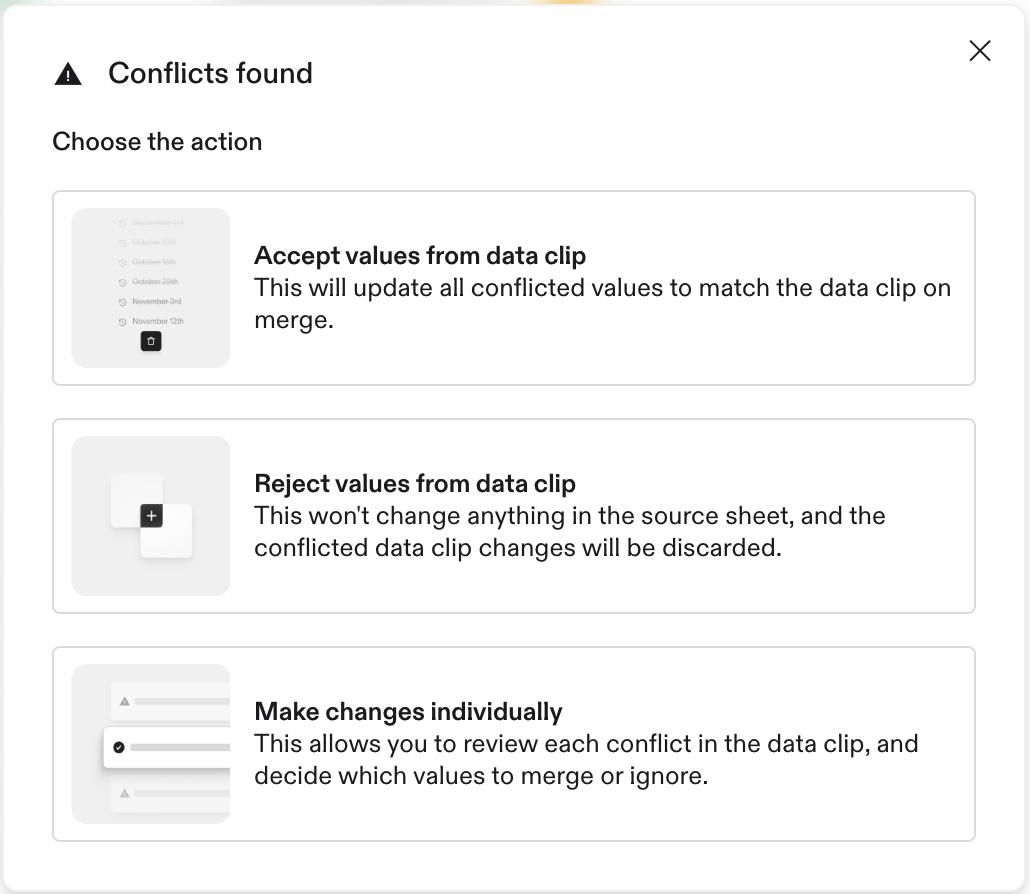Click the bottom warning icon in the individual changes thumbnail
Image resolution: width=1030 pixels, height=894 pixels.
click(124, 793)
